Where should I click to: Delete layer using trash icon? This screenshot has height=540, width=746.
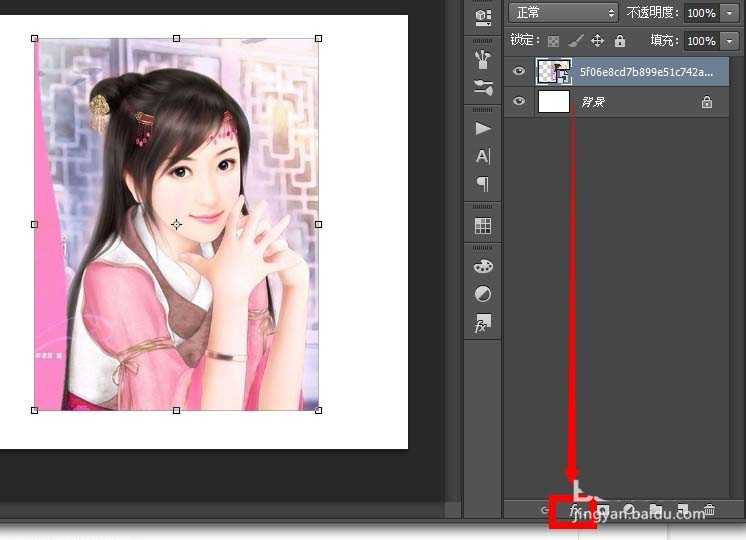(x=710, y=510)
